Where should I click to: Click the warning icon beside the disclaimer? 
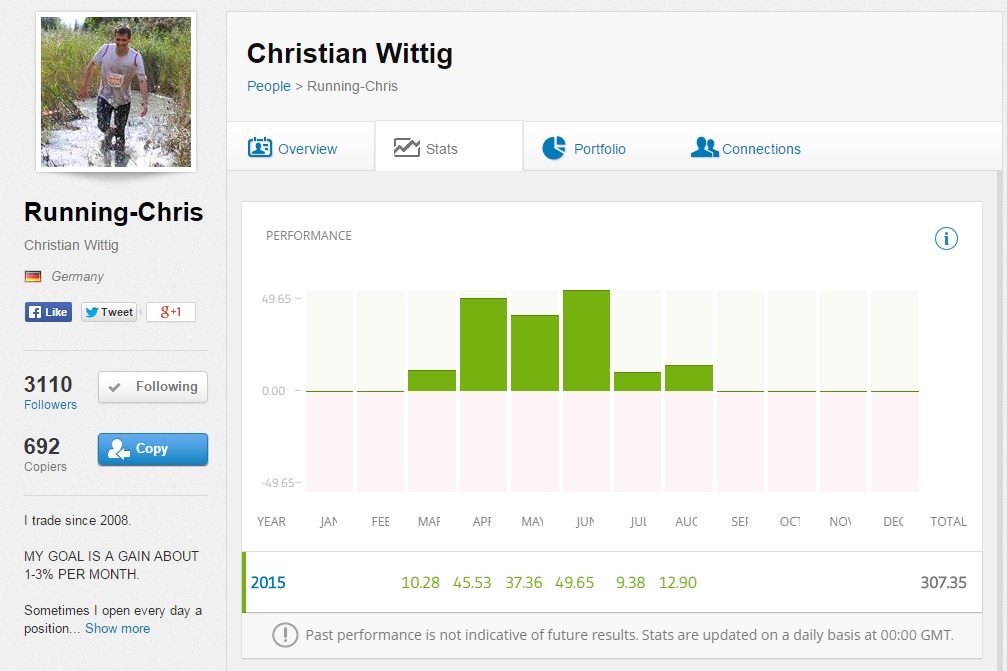[x=285, y=634]
